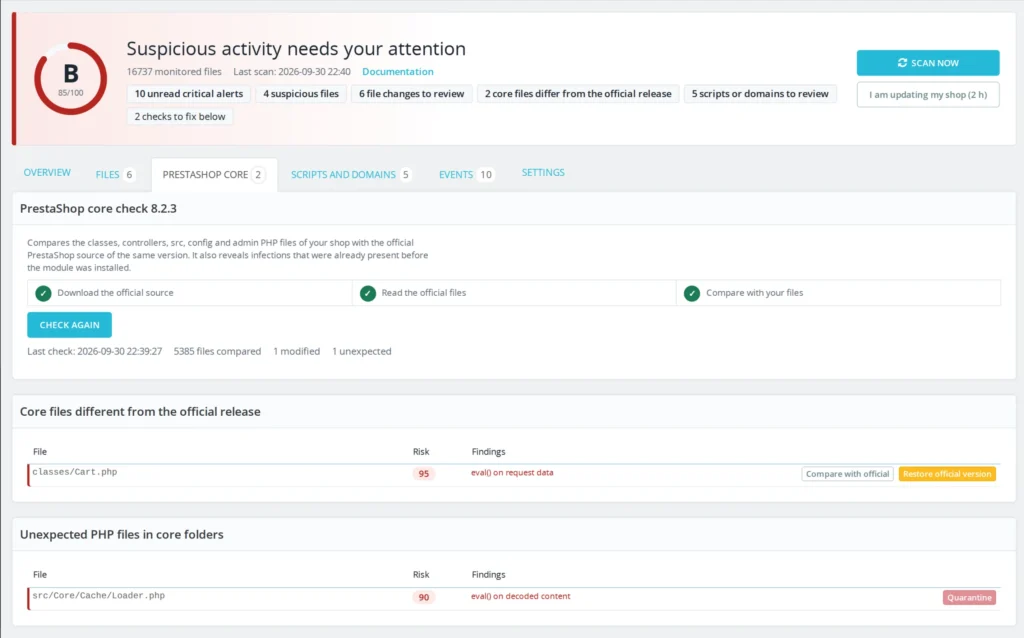
Task: Click the 6 file changes to review badge
Action: [x=411, y=94]
